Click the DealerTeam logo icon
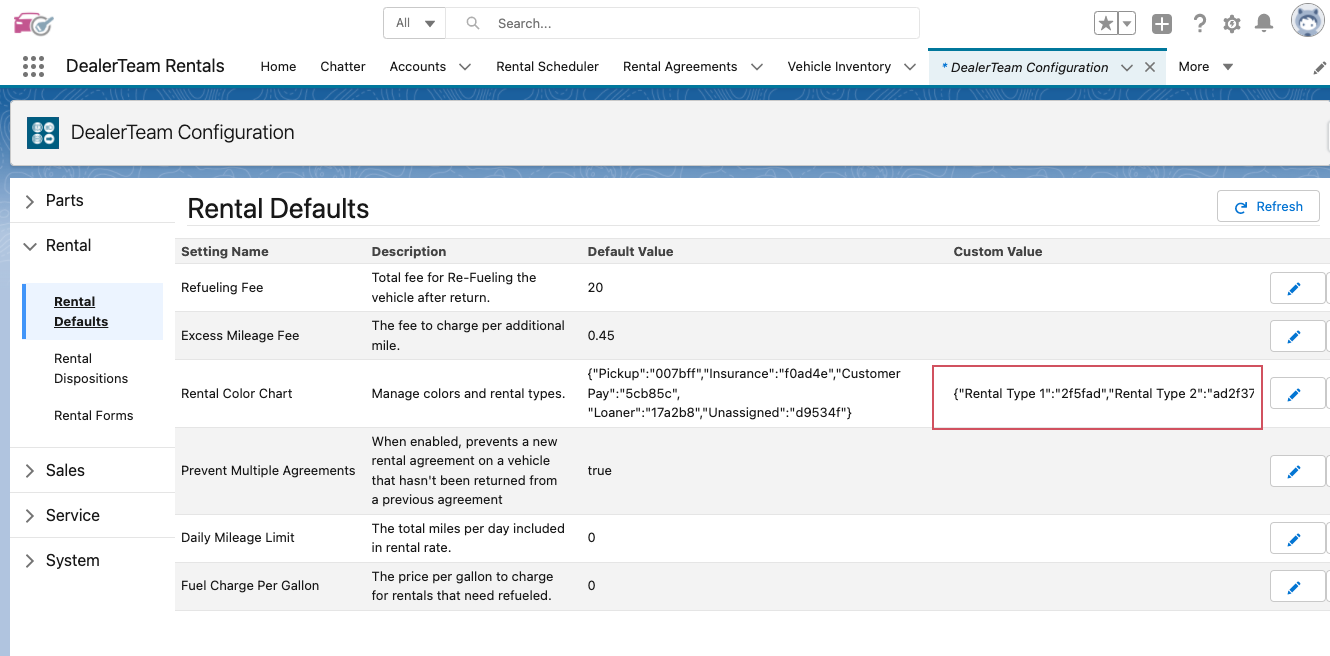The image size is (1330, 656). point(33,22)
